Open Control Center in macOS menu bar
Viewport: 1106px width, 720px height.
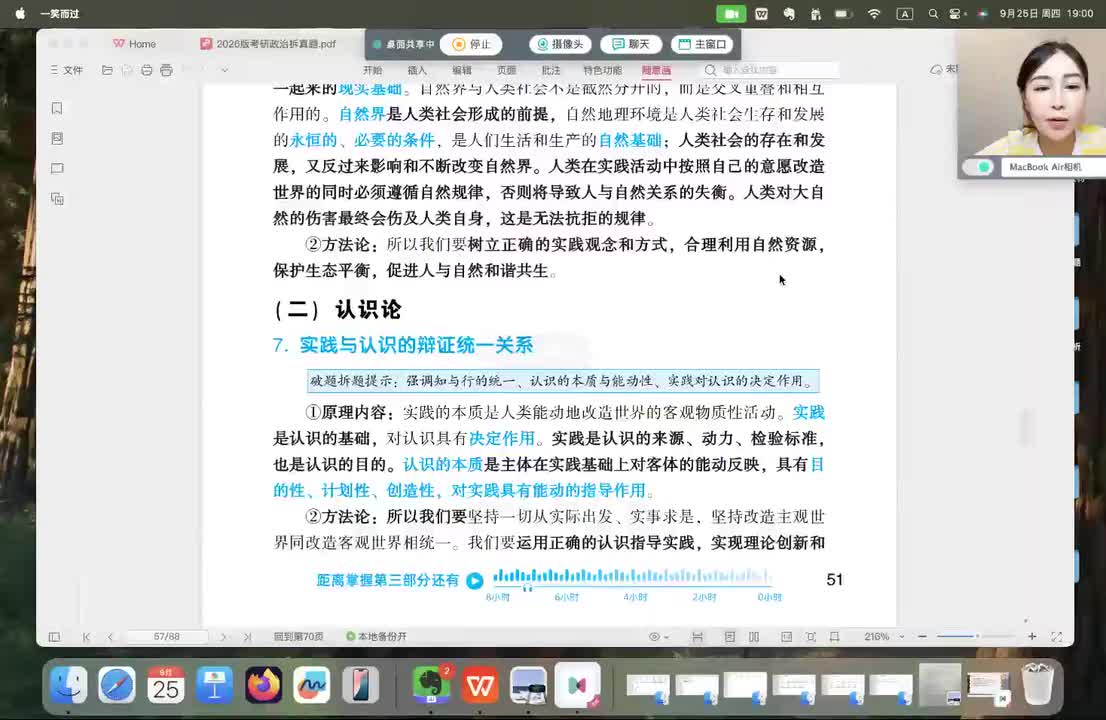click(956, 13)
